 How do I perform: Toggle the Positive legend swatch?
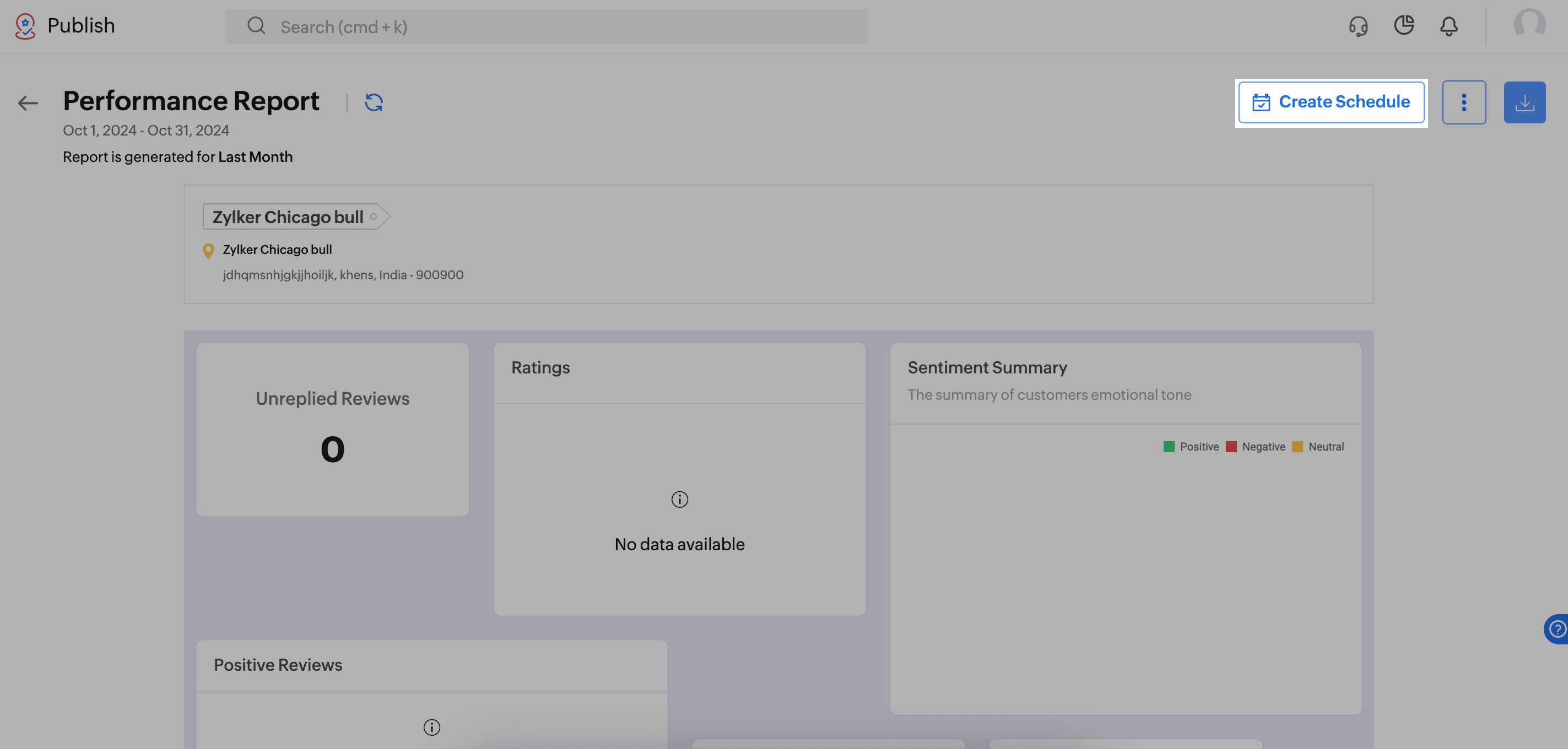(1169, 447)
